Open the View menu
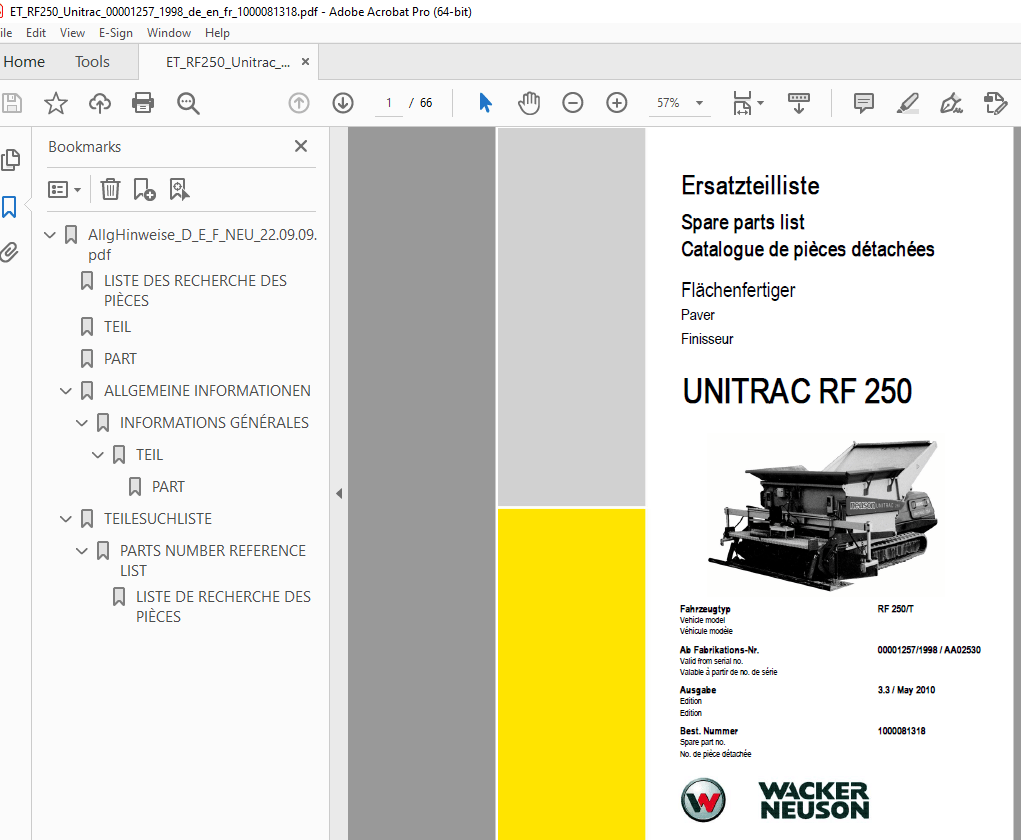The width and height of the screenshot is (1021, 840). (71, 32)
